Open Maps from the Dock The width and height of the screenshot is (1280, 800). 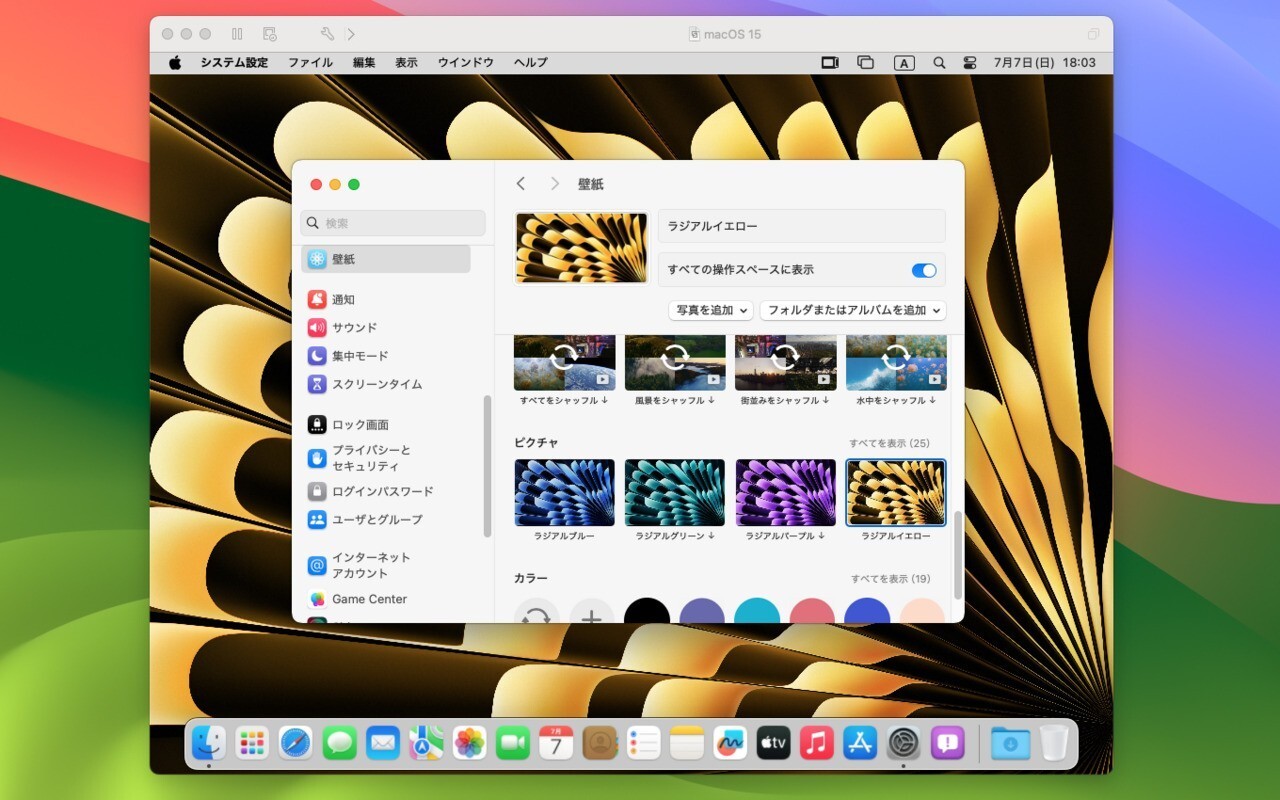coord(426,742)
